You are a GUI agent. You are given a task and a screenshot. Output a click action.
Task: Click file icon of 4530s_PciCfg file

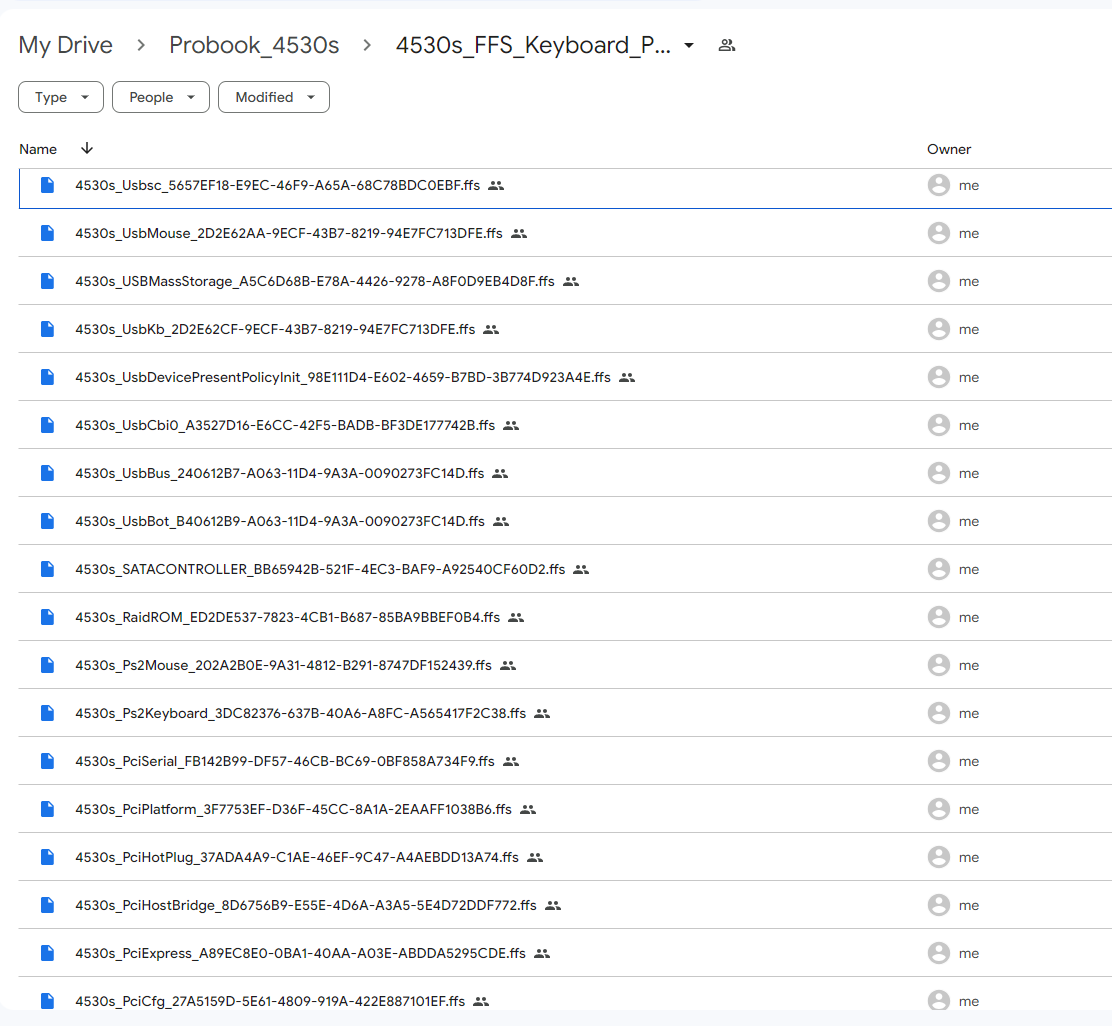click(x=48, y=1001)
